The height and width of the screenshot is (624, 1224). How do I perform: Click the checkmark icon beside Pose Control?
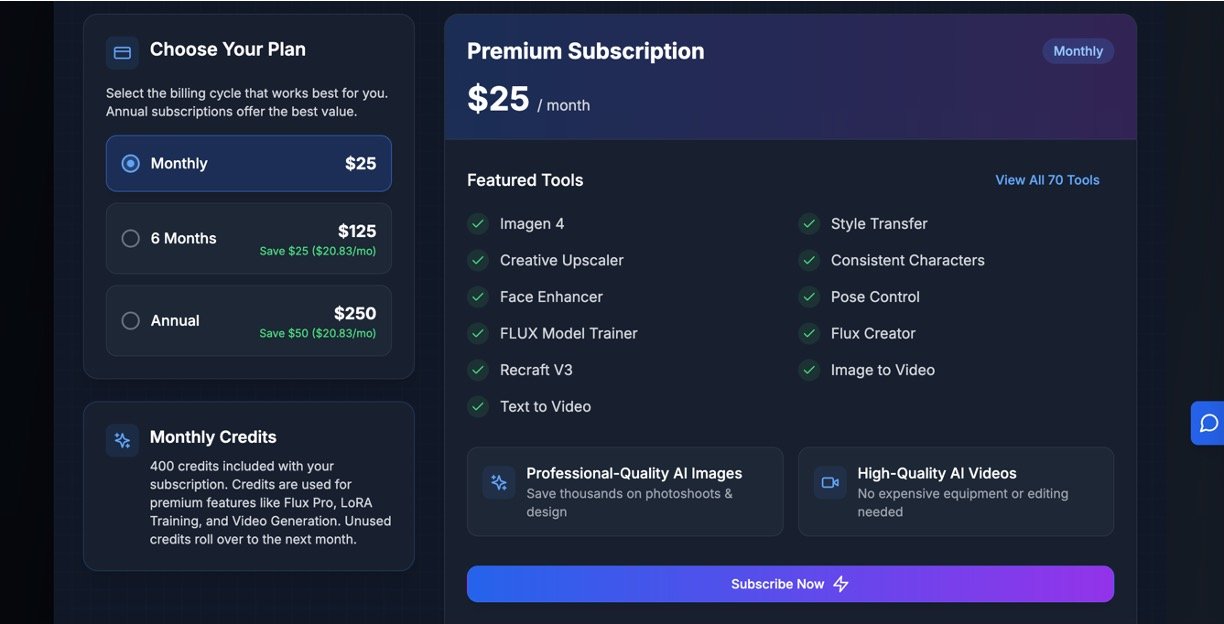point(809,297)
